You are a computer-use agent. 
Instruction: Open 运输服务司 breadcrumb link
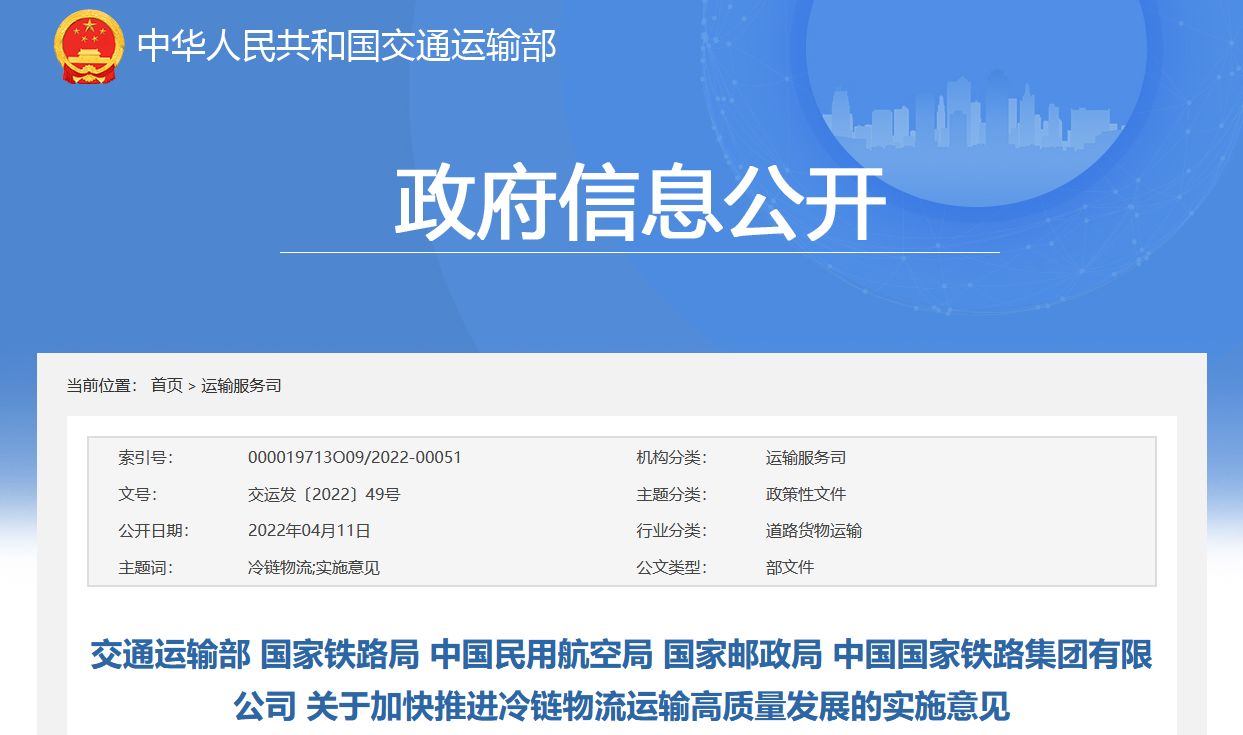pos(241,385)
